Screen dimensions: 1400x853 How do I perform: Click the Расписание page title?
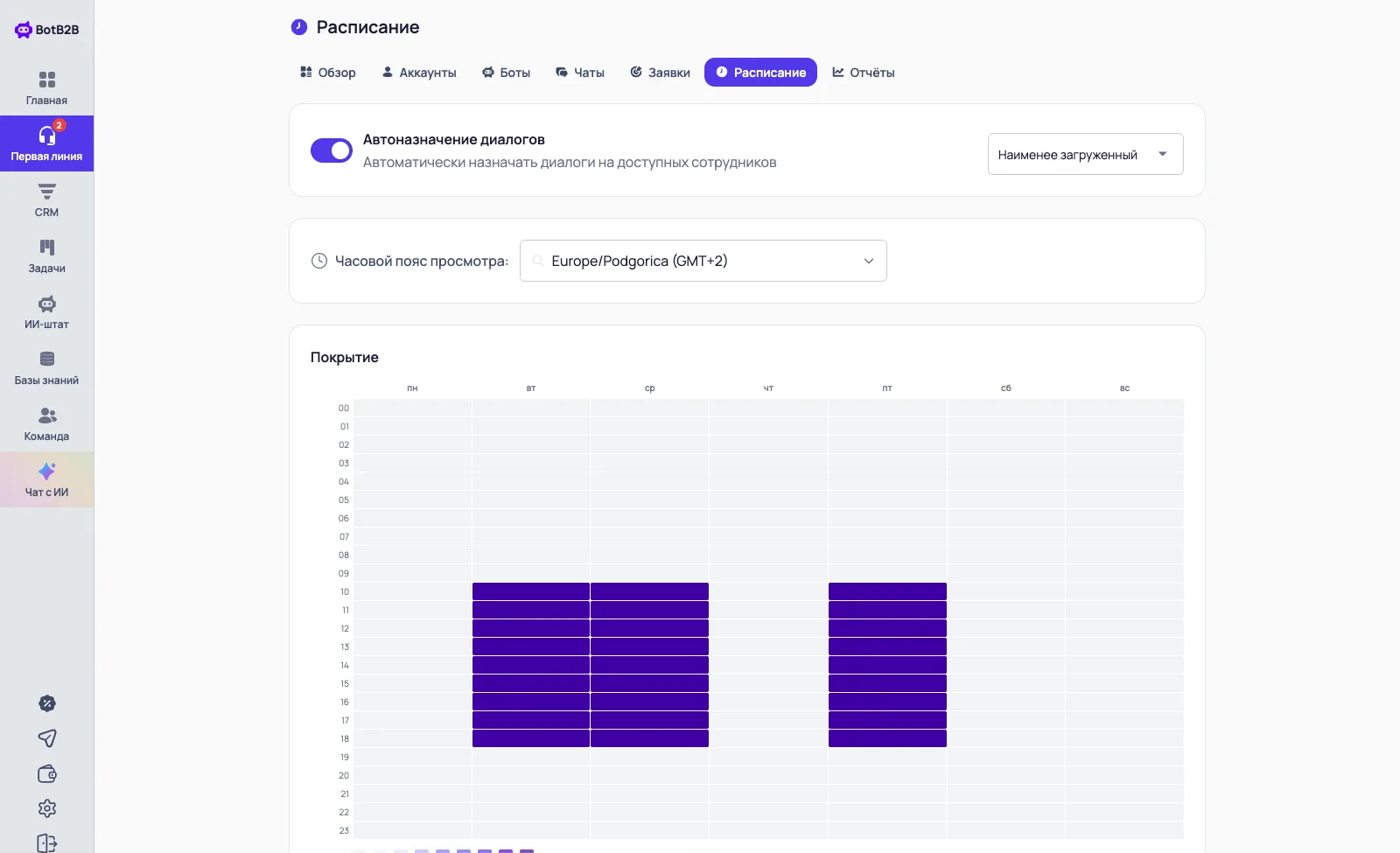[367, 27]
